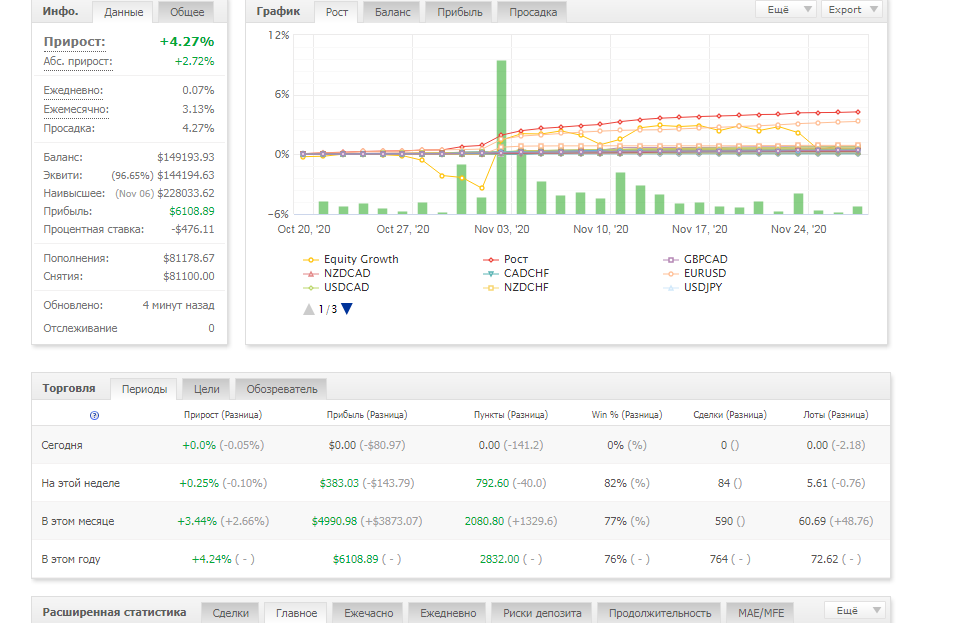
Task: Click the last red Рост data point on chart
Action: [x=858, y=112]
